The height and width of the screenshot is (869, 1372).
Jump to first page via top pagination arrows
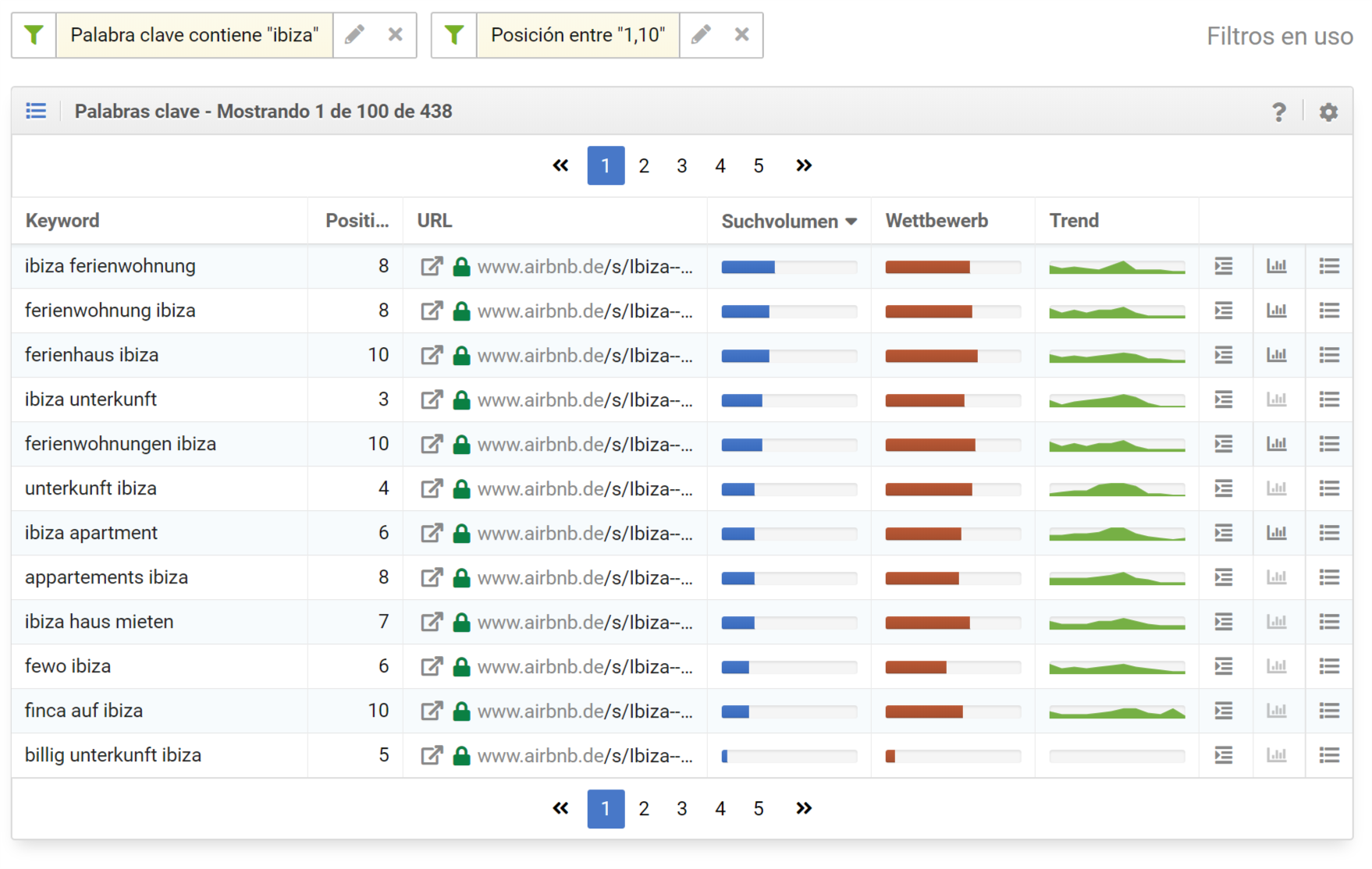(560, 165)
